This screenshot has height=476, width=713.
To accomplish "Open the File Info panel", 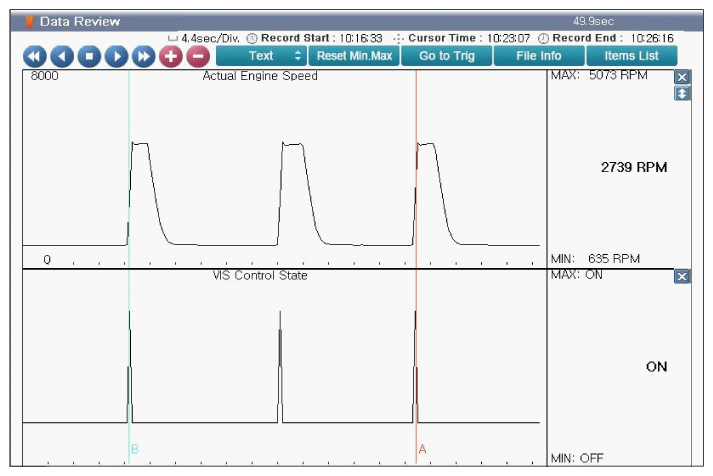I will pos(538,56).
